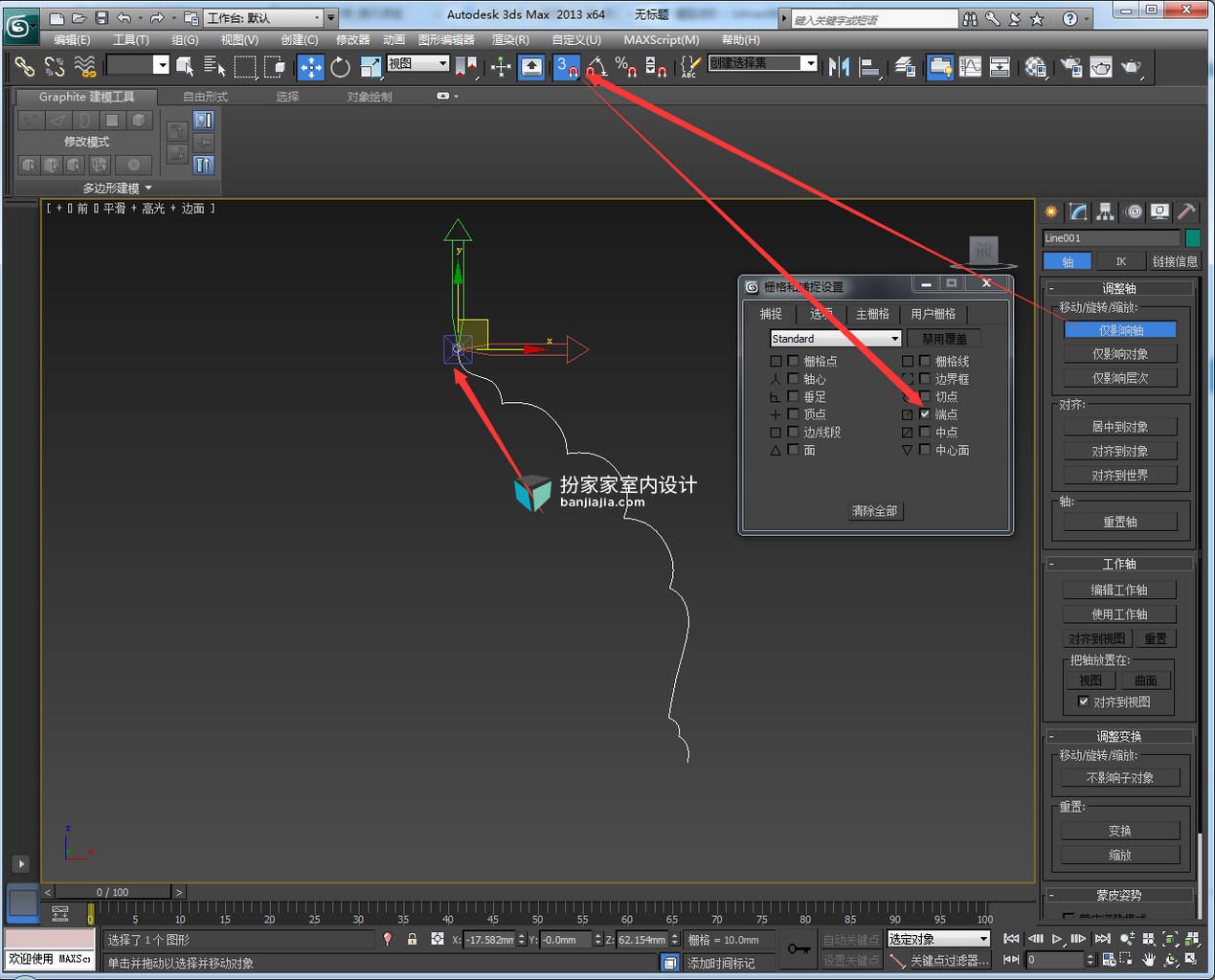This screenshot has width=1215, height=980.
Task: Open the Standard snap type dropdown
Action: 836,339
